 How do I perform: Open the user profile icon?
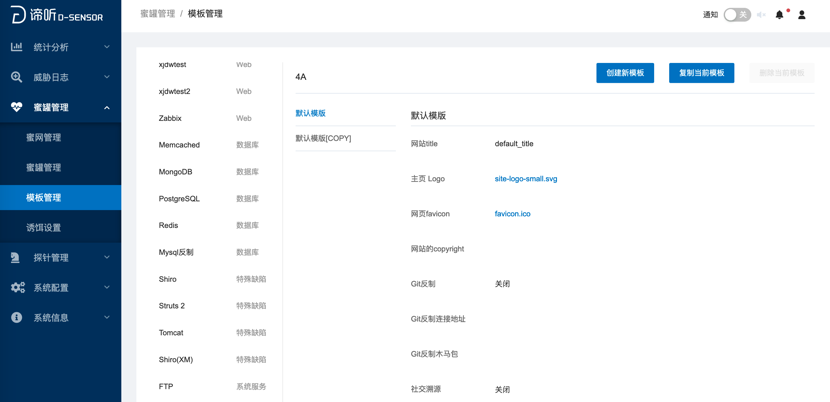pos(802,15)
